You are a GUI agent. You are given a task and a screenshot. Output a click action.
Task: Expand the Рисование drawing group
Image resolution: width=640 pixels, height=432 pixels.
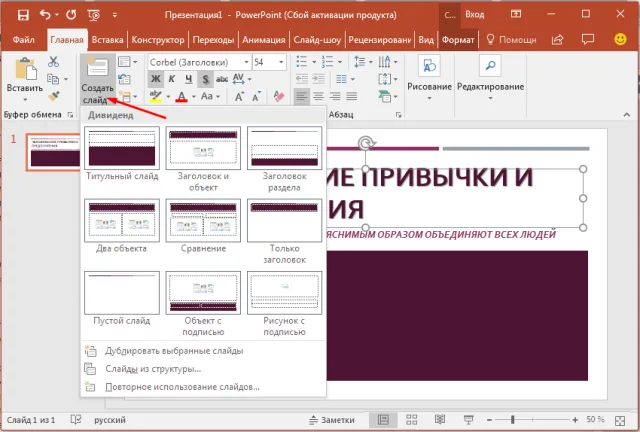click(x=429, y=78)
